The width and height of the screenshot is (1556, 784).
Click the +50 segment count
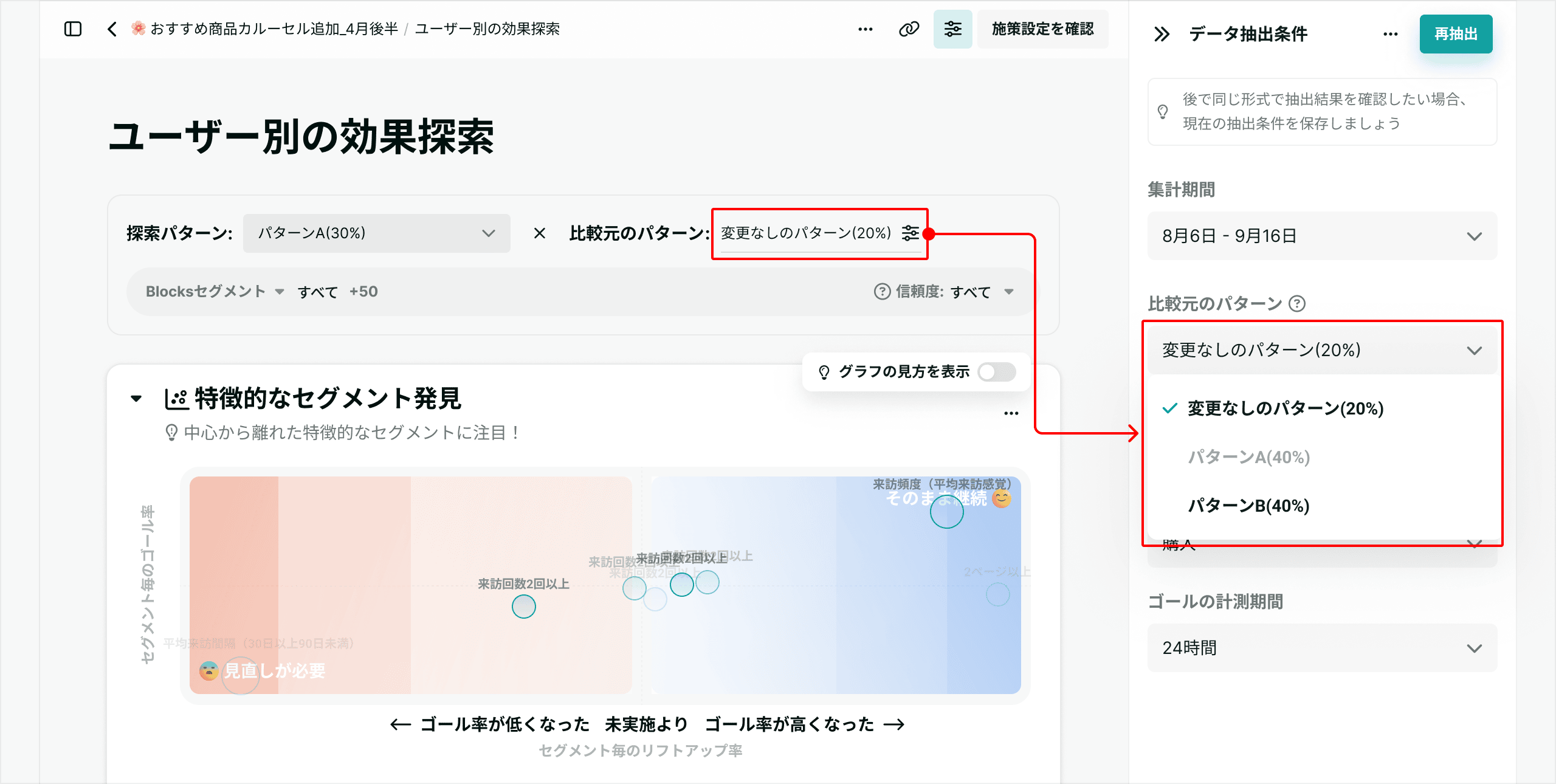point(363,292)
